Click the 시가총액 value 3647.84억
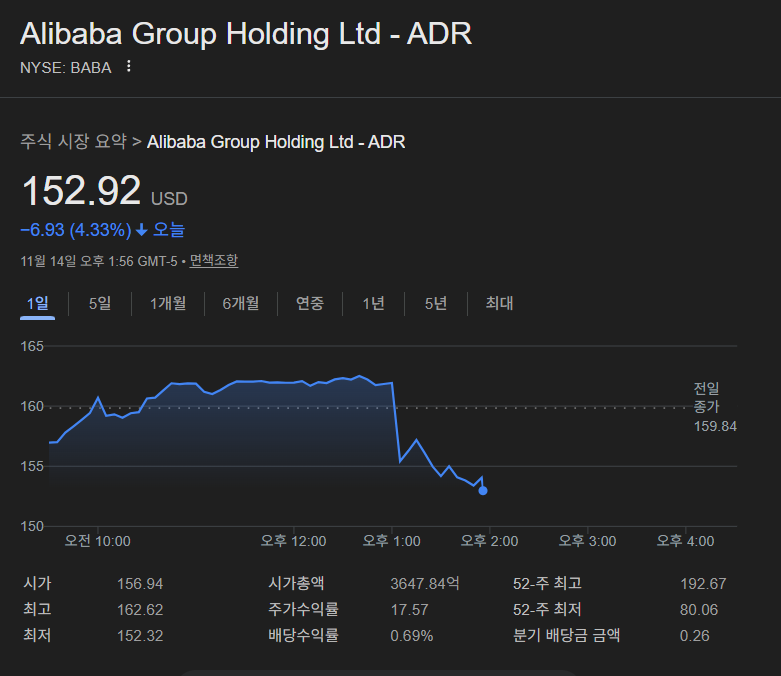Image resolution: width=781 pixels, height=676 pixels. click(x=424, y=583)
